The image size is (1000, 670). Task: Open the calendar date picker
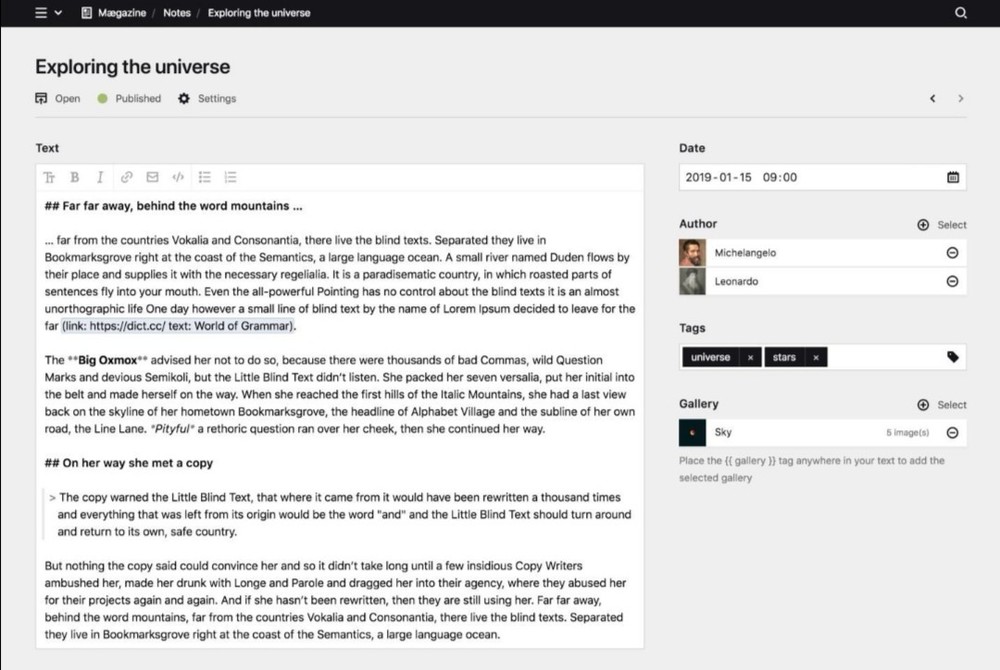click(x=953, y=177)
